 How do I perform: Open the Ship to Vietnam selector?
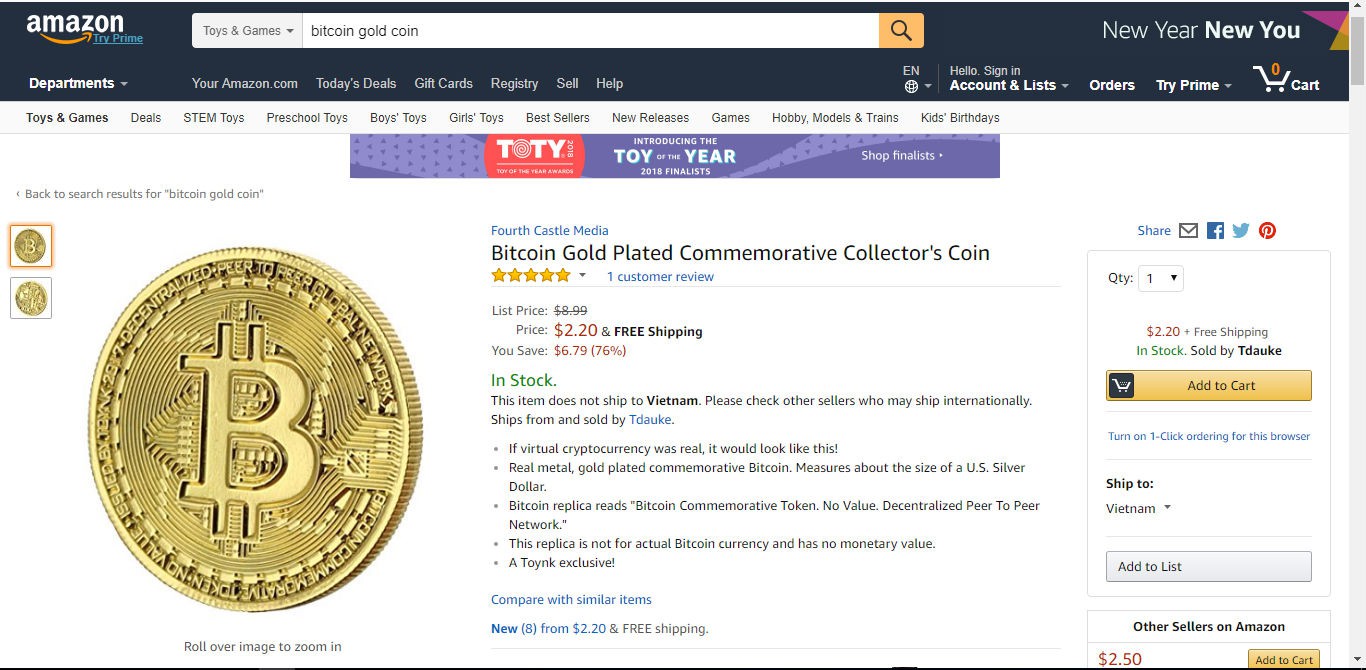click(1138, 508)
